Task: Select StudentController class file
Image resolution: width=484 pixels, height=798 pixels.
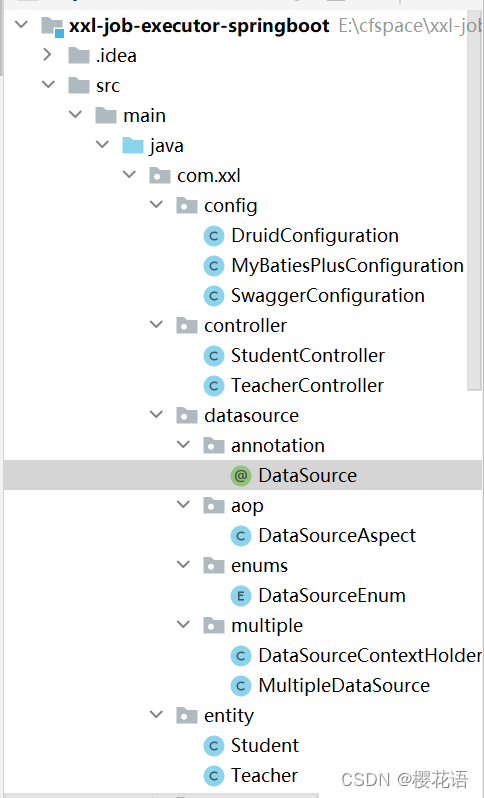Action: pyautogui.click(x=308, y=356)
